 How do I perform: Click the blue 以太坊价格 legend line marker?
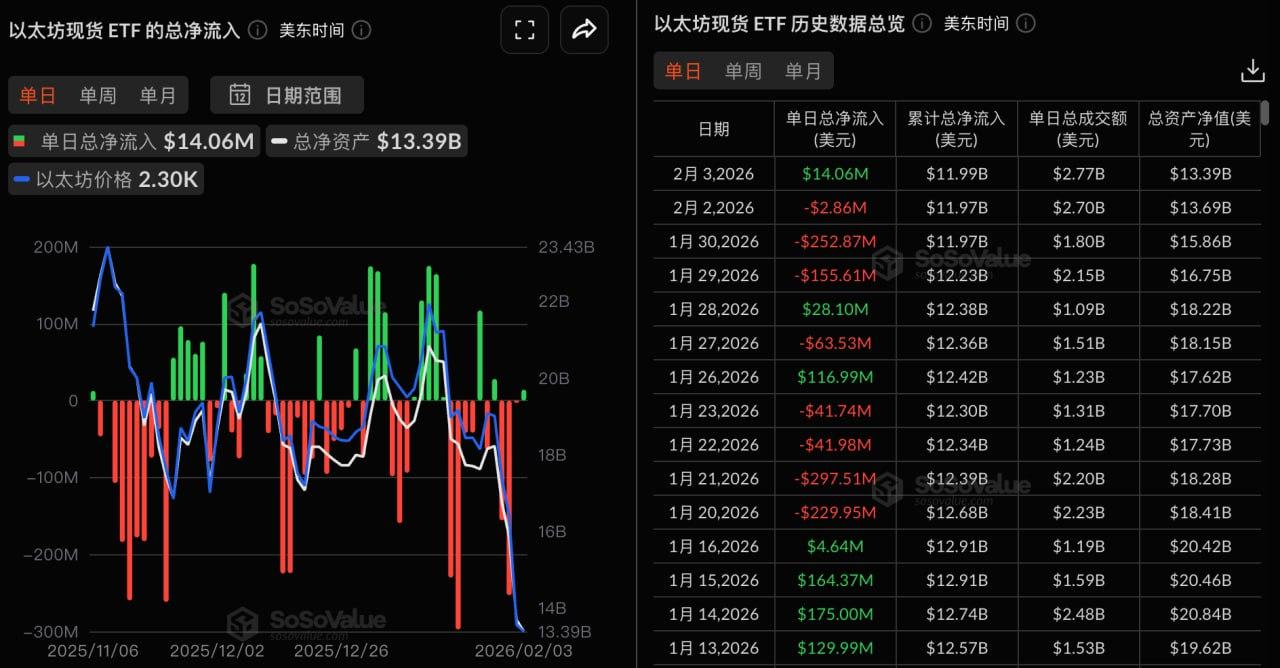coord(21,181)
